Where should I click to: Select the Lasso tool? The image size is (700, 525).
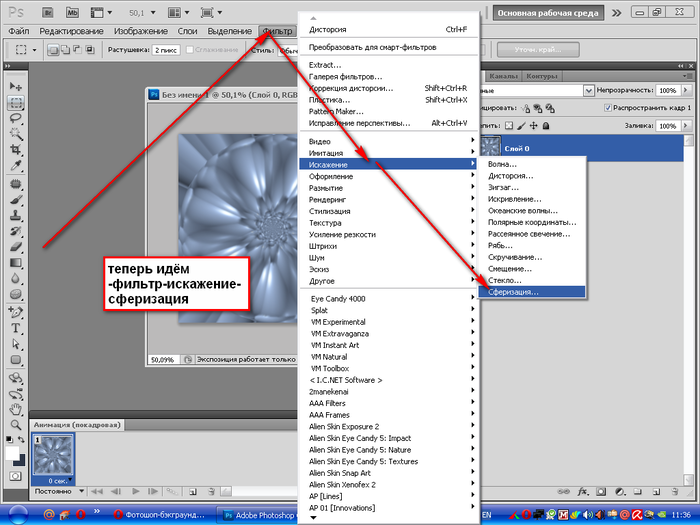click(x=16, y=118)
